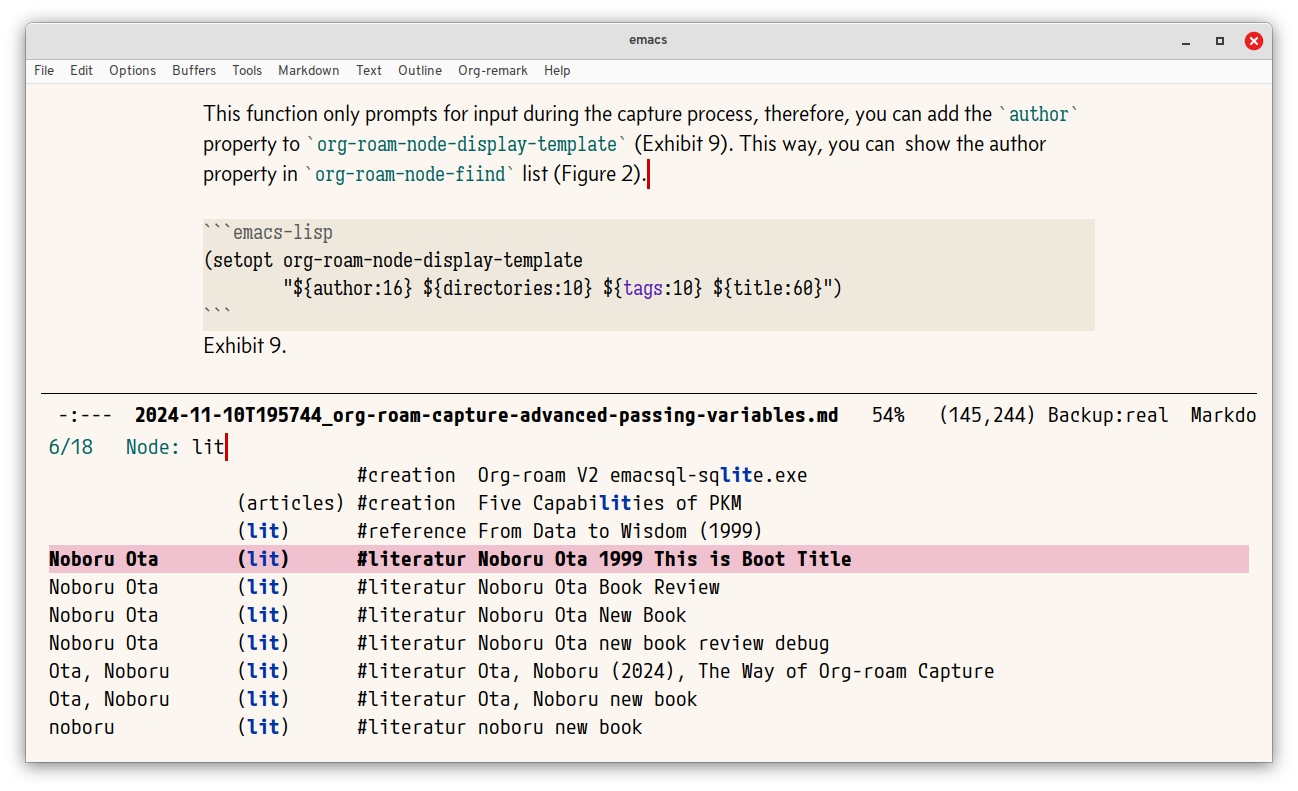Select candidate Noboru Ota new book review debug
Screen dimensions: 1298x791
point(648,643)
